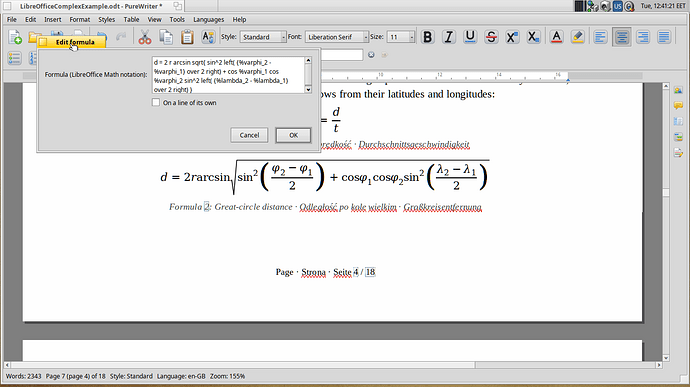Click the caption 'Great-circle distance'

point(253,206)
